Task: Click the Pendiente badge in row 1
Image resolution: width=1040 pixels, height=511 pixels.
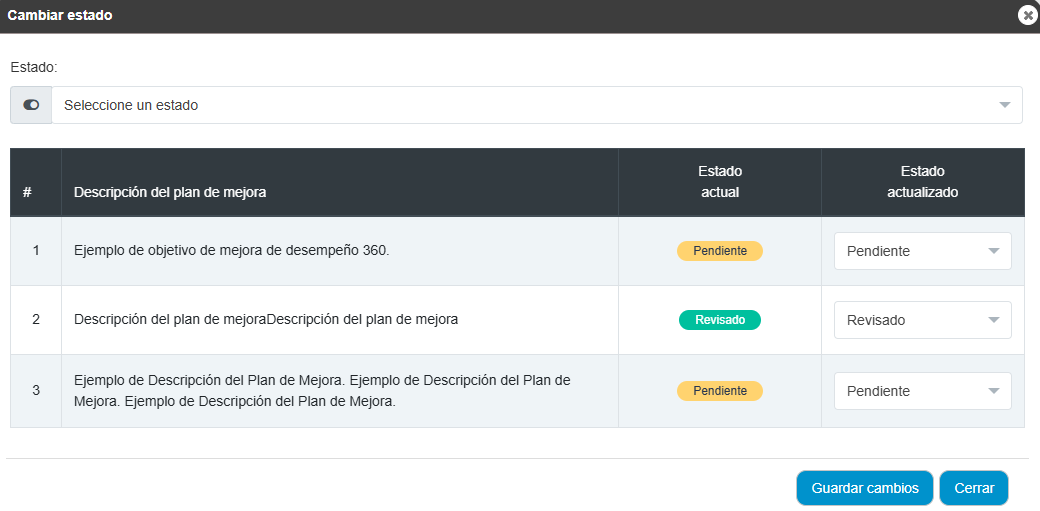Action: coord(720,251)
